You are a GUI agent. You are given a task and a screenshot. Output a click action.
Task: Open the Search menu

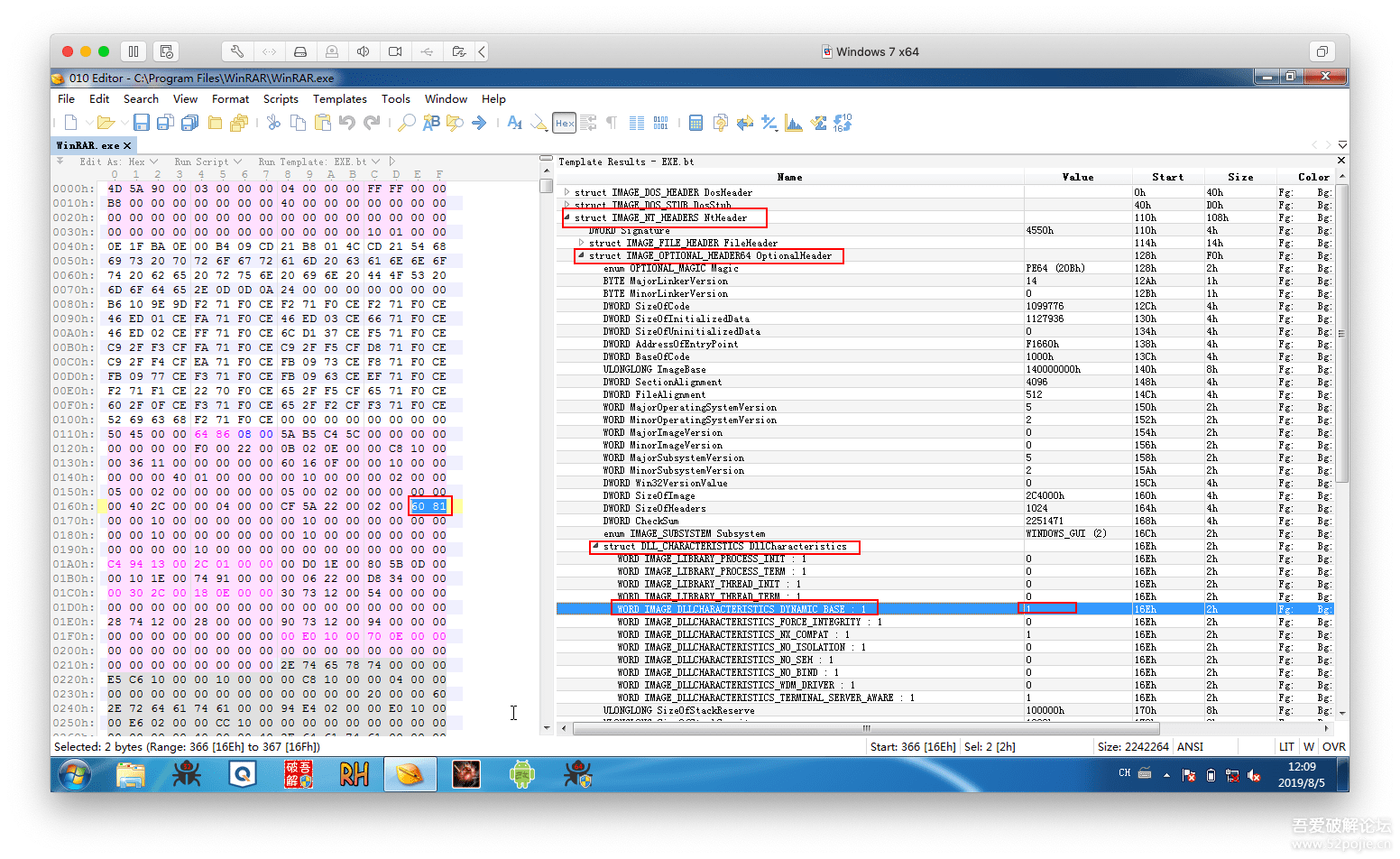[x=141, y=99]
